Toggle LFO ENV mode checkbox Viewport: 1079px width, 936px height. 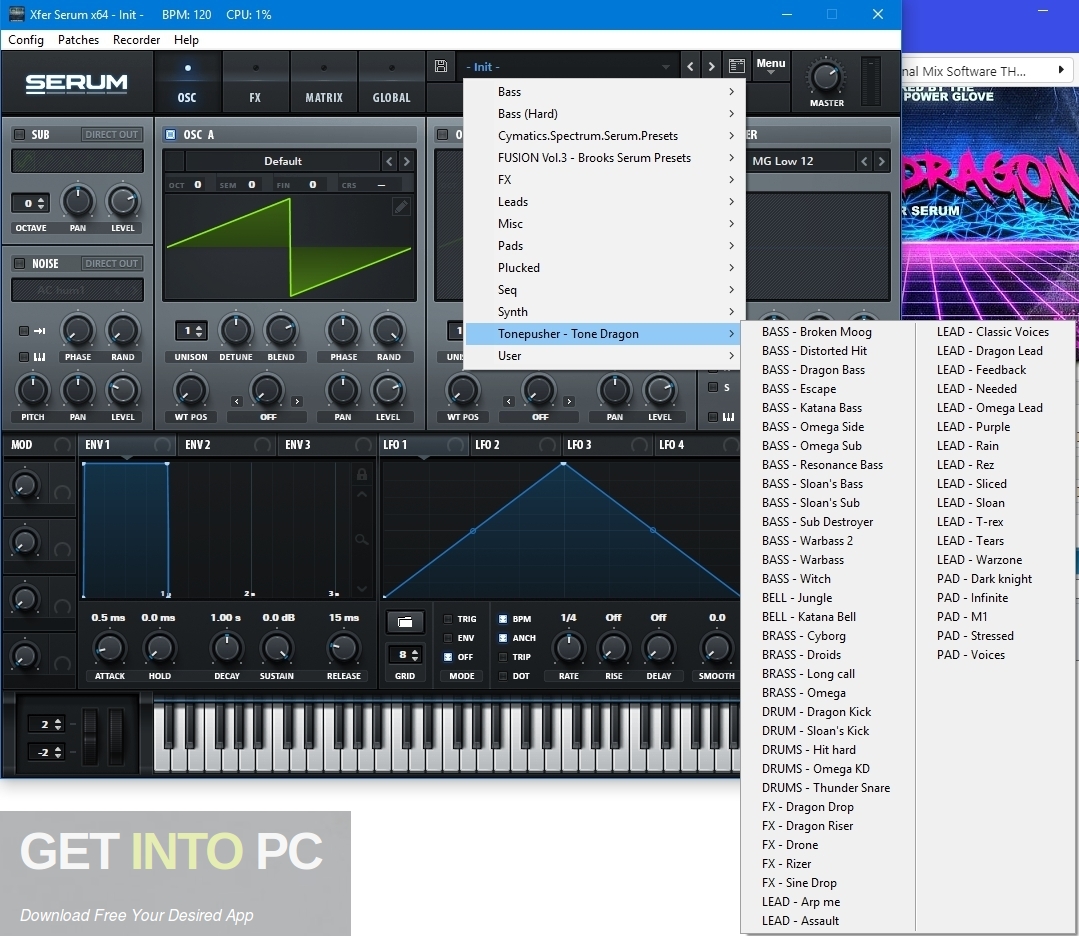point(448,638)
